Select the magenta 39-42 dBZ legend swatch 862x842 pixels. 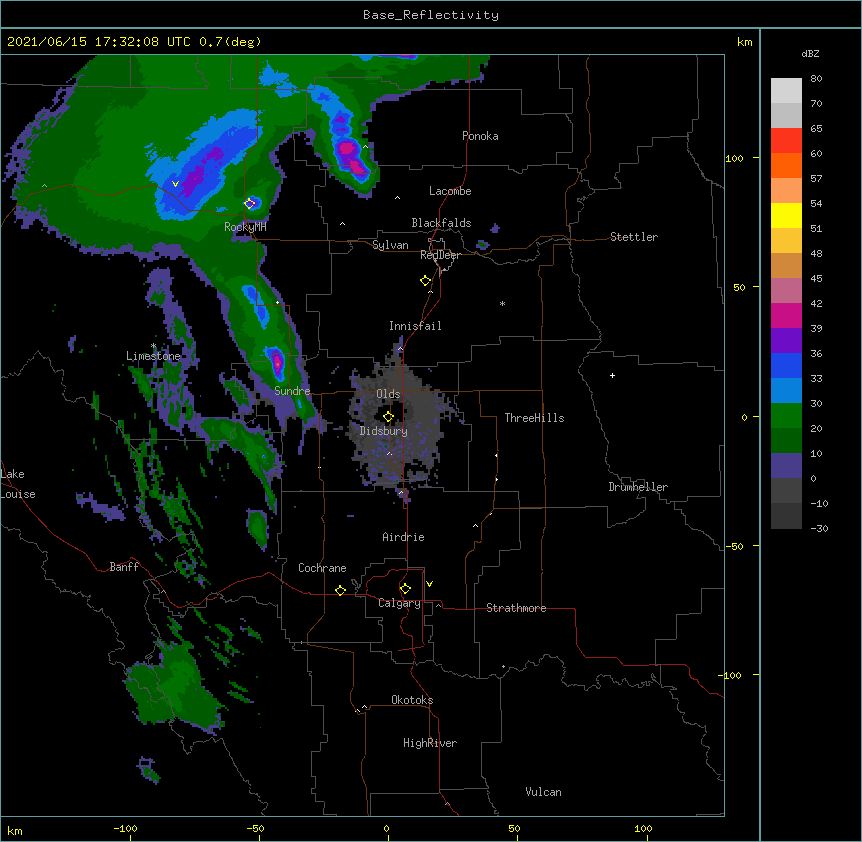click(786, 315)
